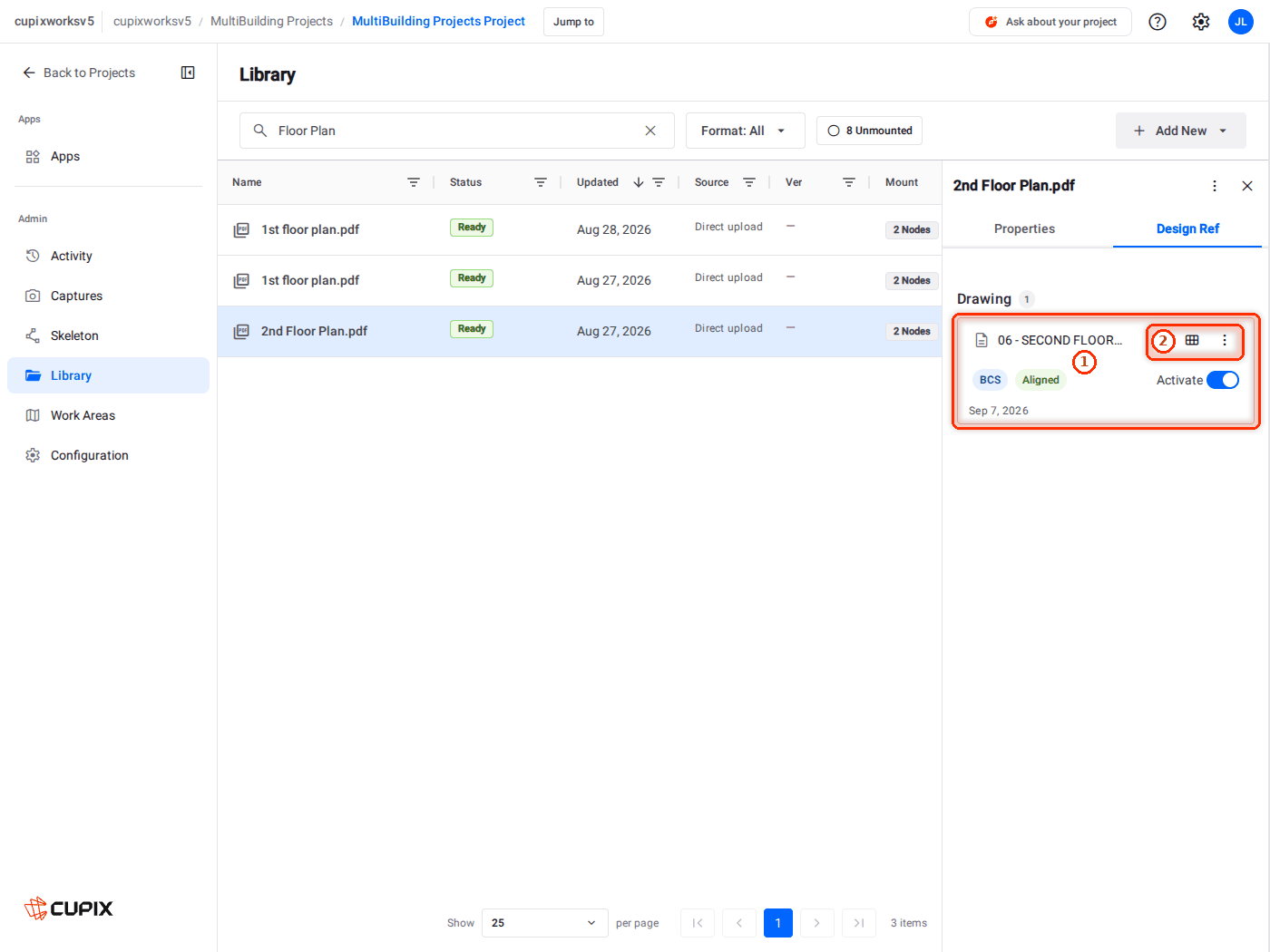Collapse the sidebar panel icon
This screenshot has height=952, width=1270.
[188, 73]
